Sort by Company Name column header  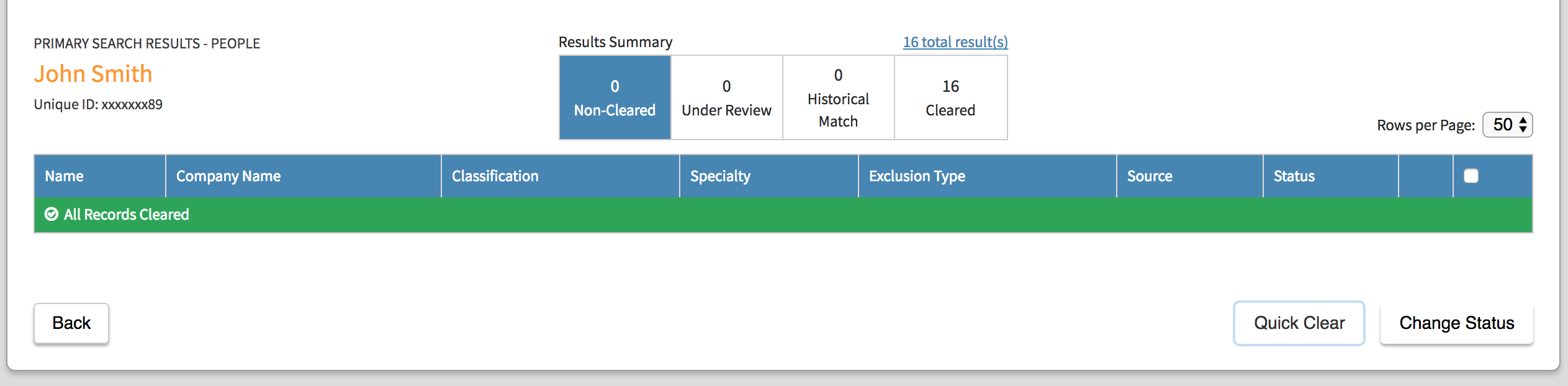[x=228, y=176]
